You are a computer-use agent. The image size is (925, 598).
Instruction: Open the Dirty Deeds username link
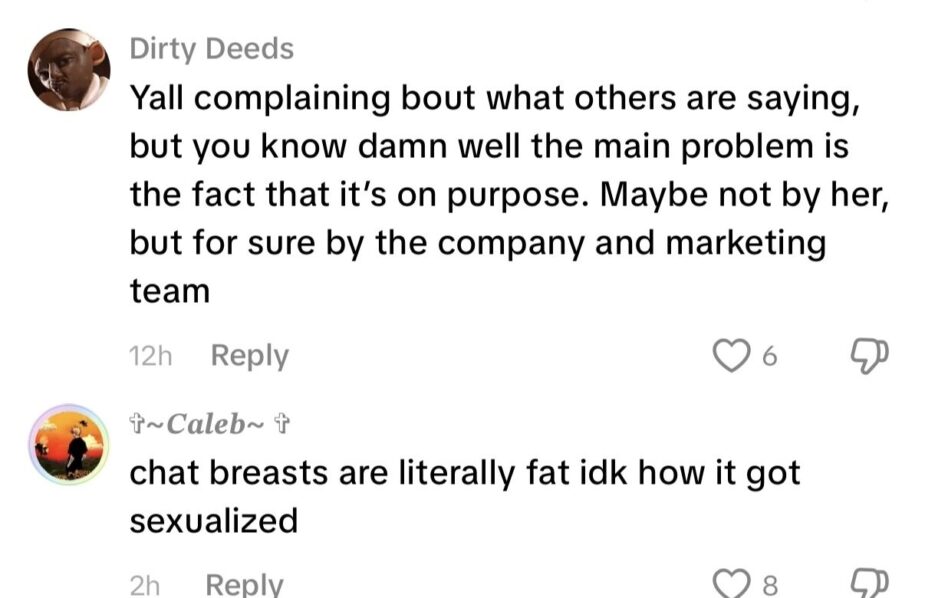(x=211, y=48)
